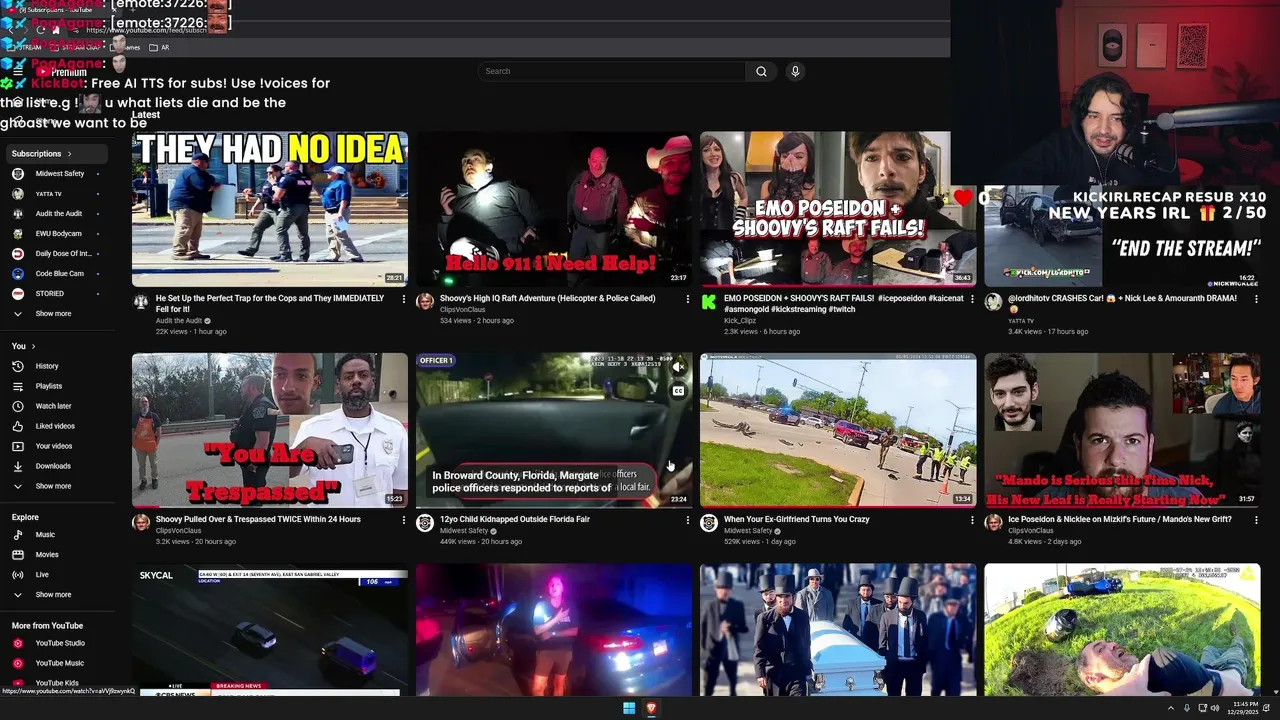Expand Show more under You section
The width and height of the screenshot is (1280, 720).
(53, 486)
